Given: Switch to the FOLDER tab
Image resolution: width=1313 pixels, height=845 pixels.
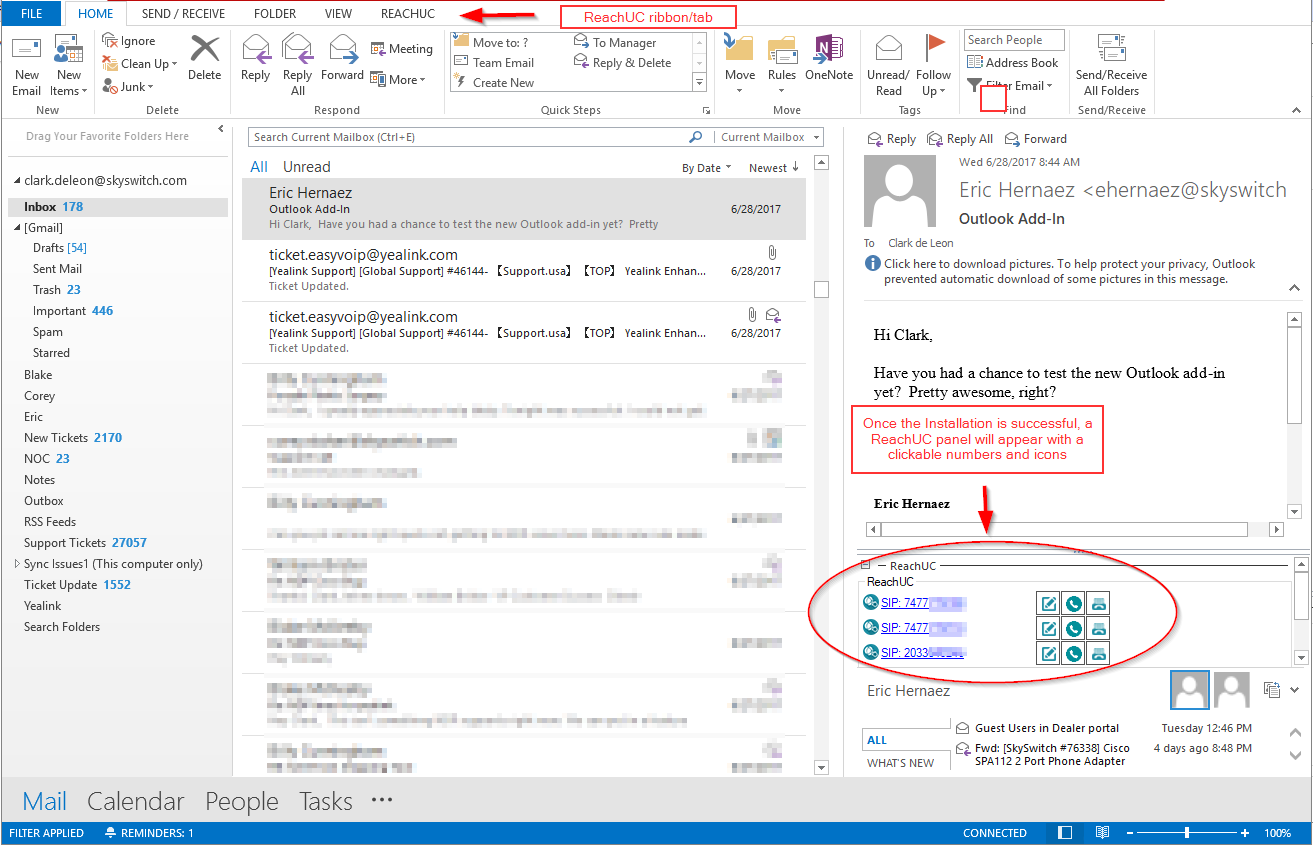Looking at the screenshot, I should coord(275,13).
